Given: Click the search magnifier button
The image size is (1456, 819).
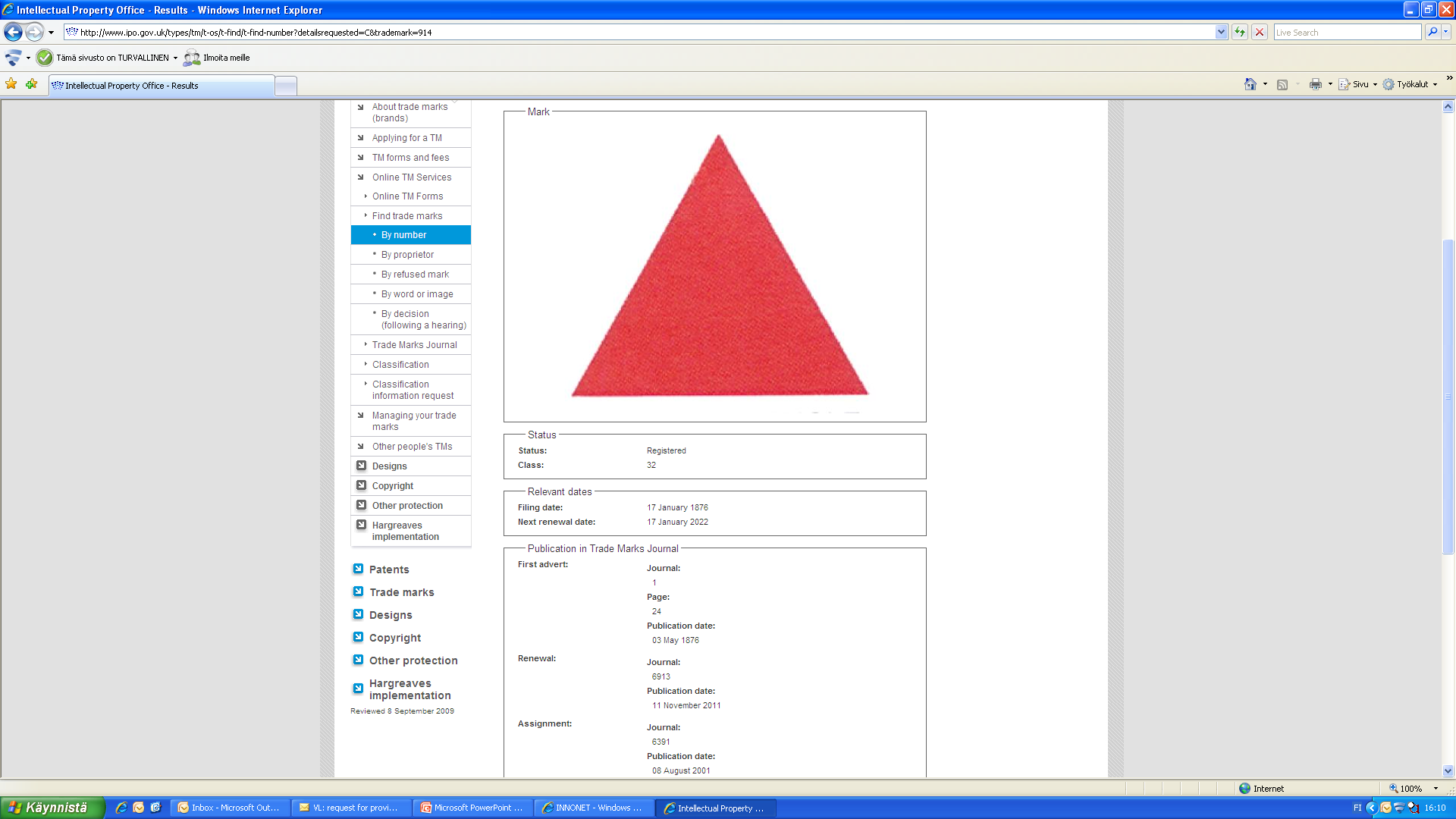Looking at the screenshot, I should click(x=1432, y=33).
